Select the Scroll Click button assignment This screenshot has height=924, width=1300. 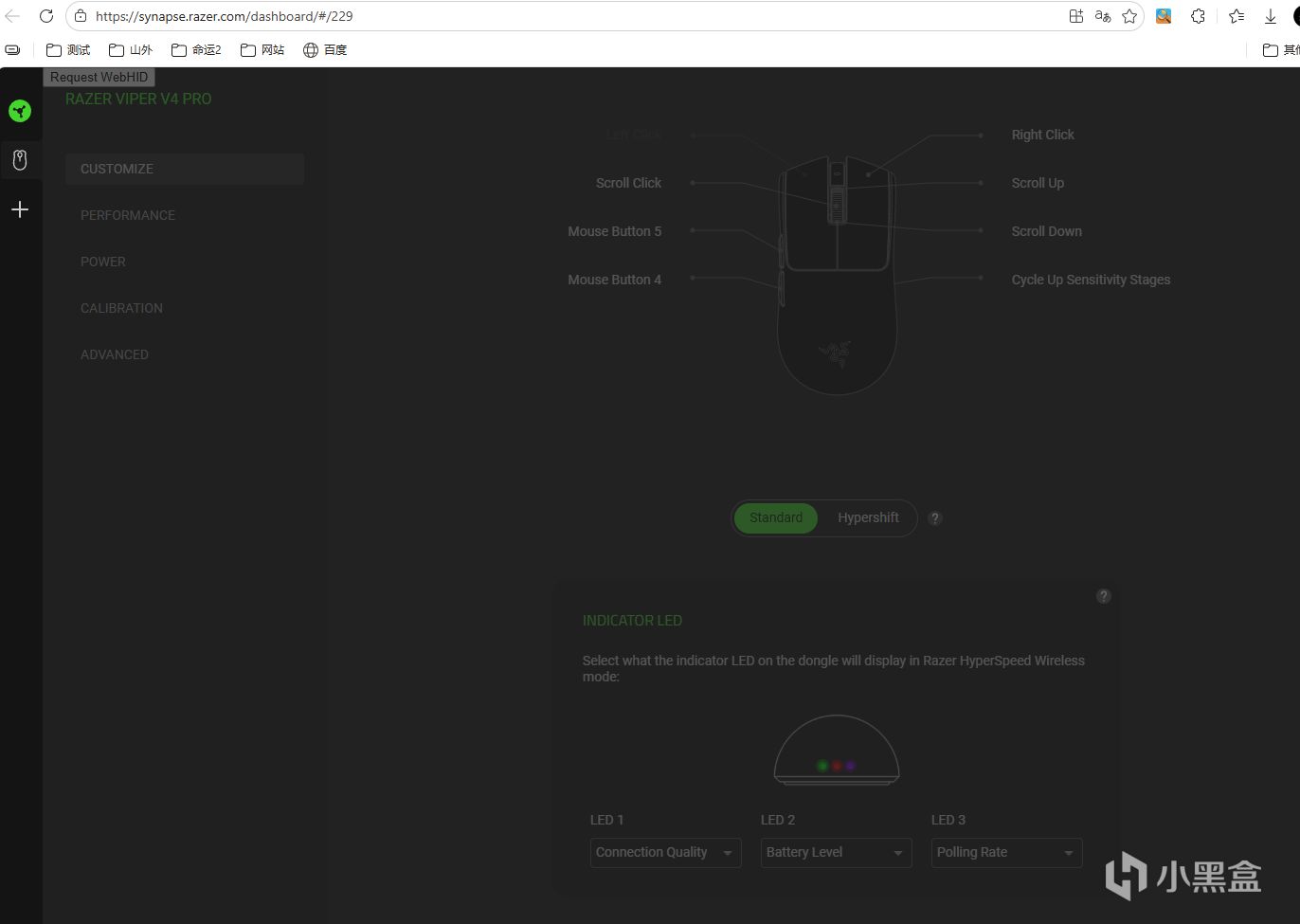point(628,183)
